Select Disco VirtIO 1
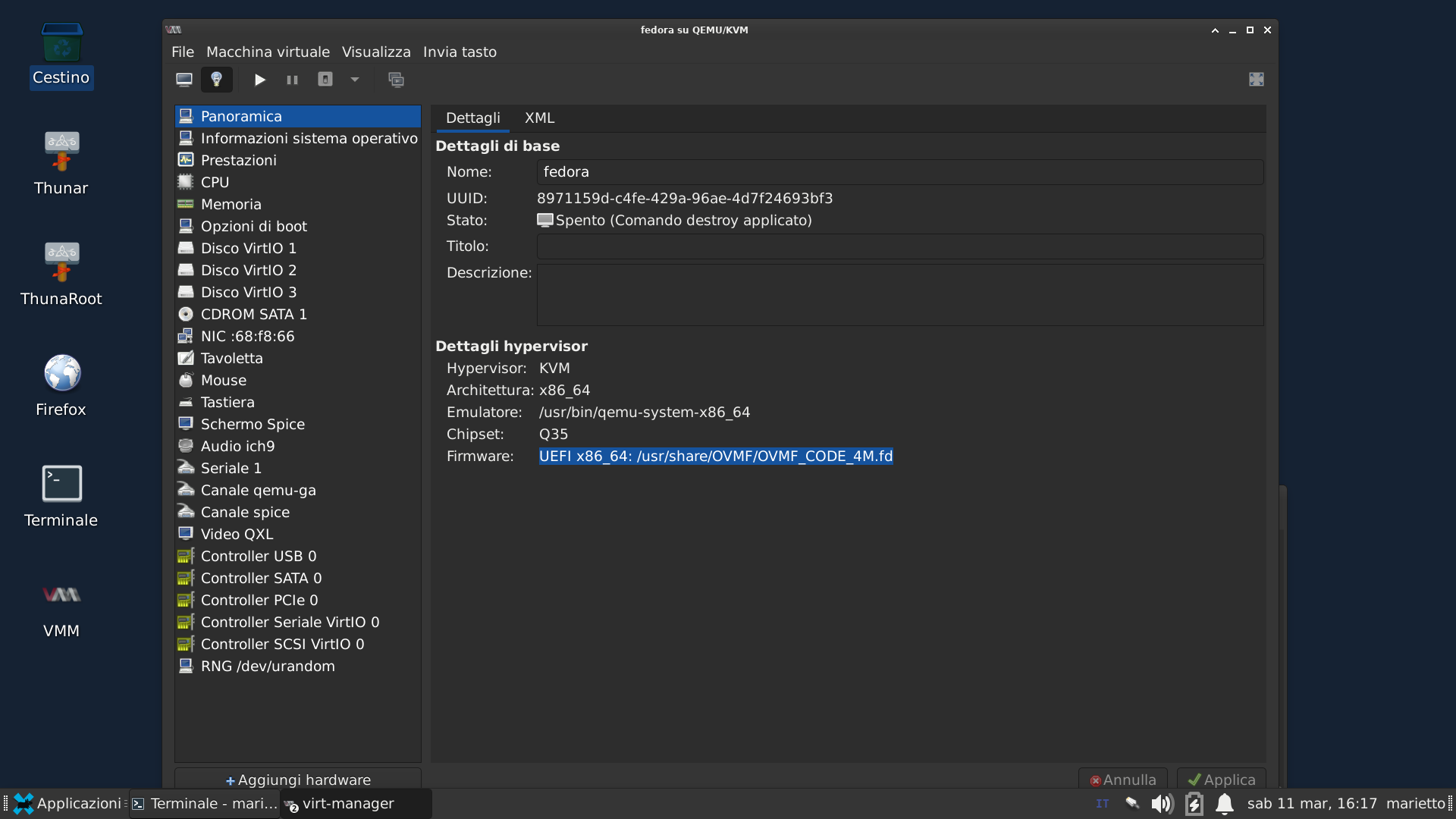Viewport: 1456px width, 819px height. [298, 248]
